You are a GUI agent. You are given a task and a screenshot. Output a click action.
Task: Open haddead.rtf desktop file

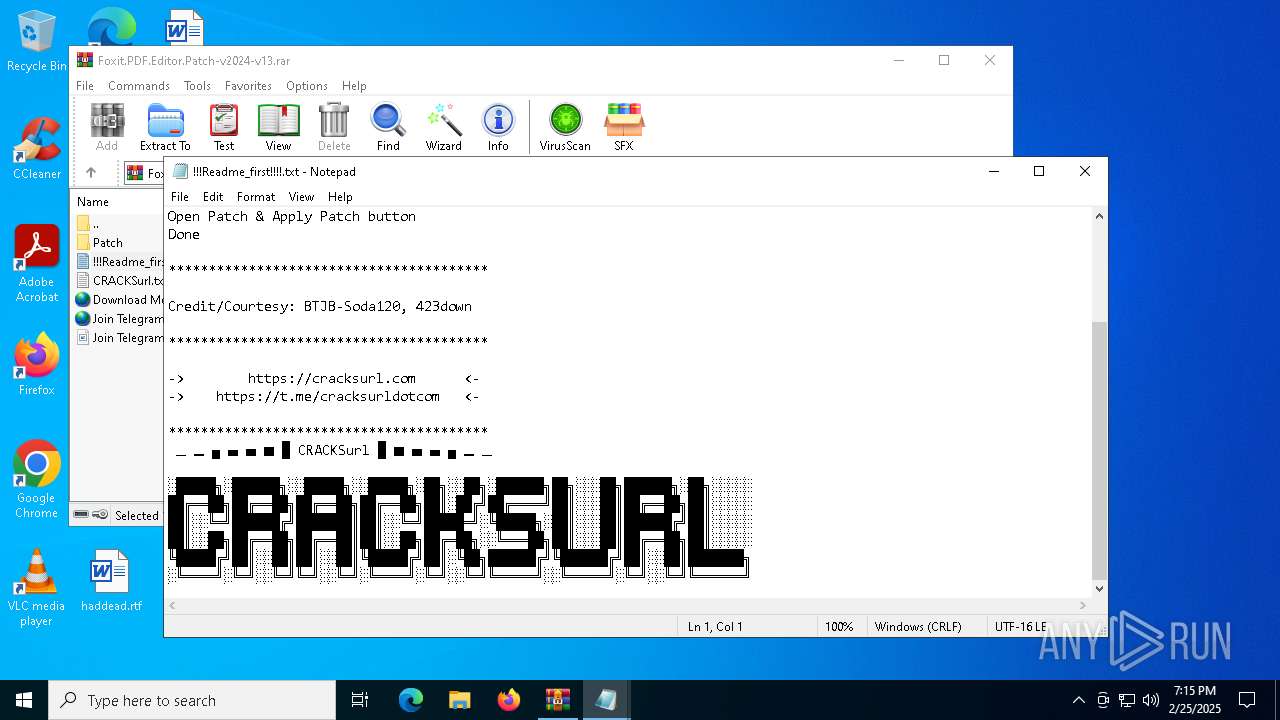[111, 580]
